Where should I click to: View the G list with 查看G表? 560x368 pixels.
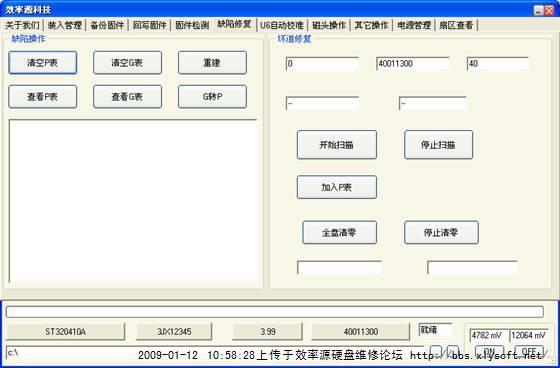[128, 96]
